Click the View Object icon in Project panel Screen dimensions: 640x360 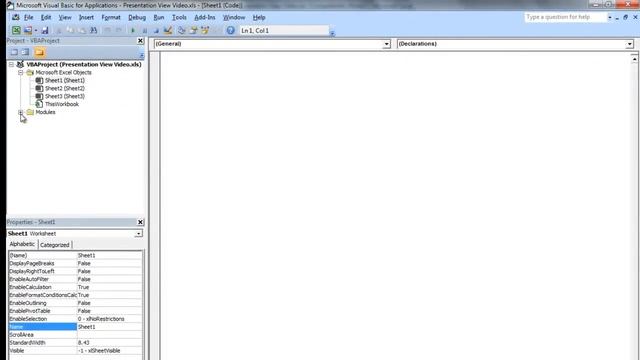click(x=25, y=52)
